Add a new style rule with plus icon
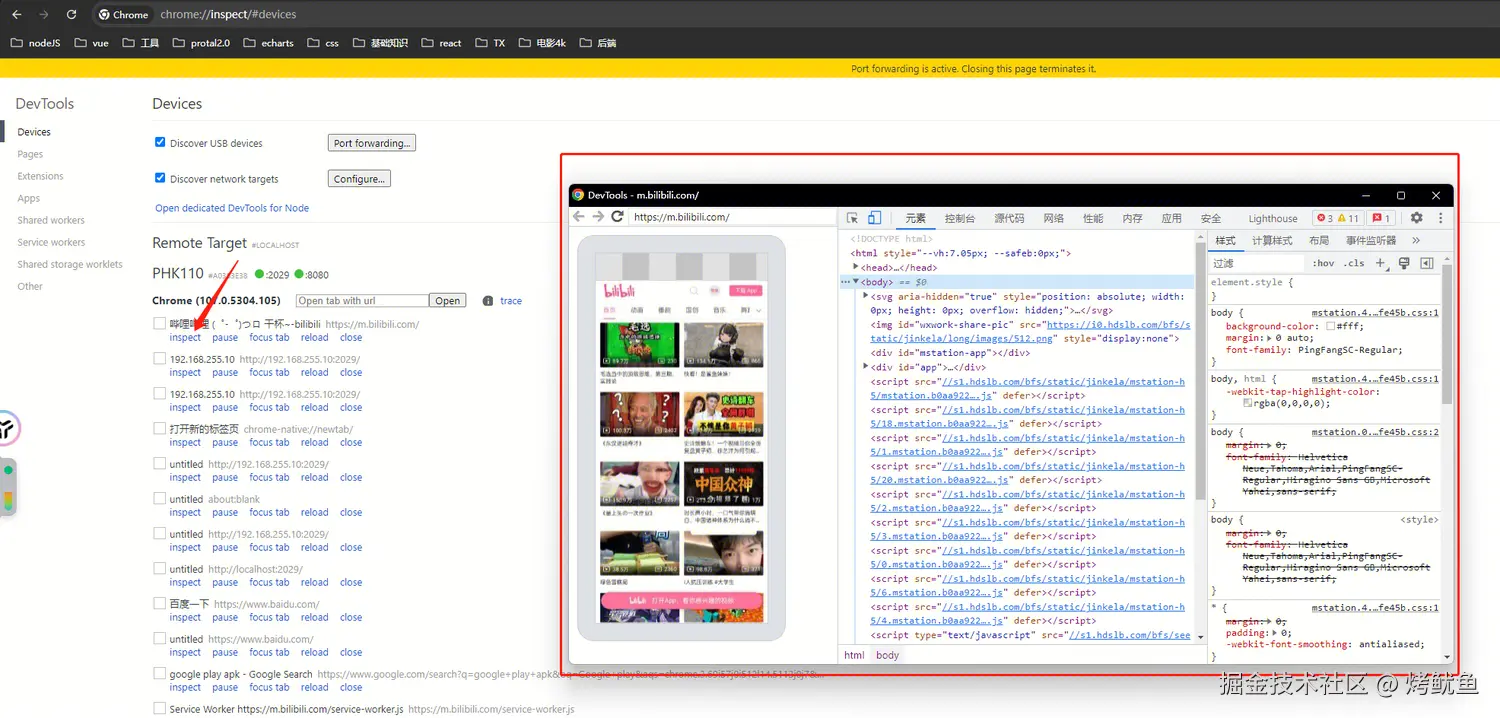 pos(1381,263)
